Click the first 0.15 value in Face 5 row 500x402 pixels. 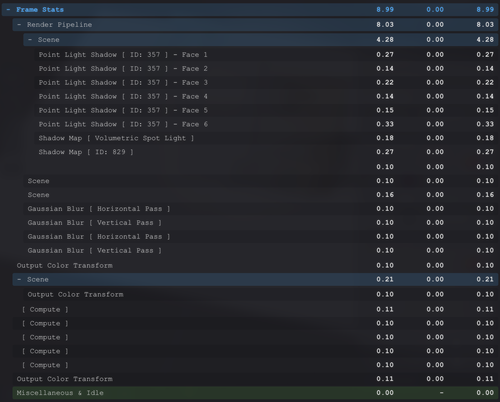[385, 110]
